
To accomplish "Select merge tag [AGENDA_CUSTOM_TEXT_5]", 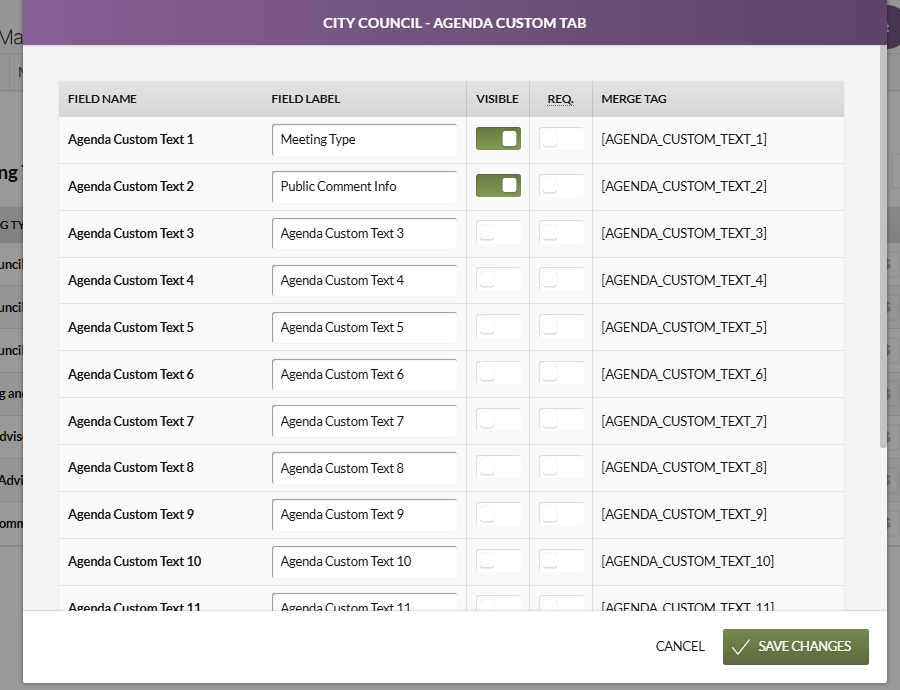I will click(684, 327).
